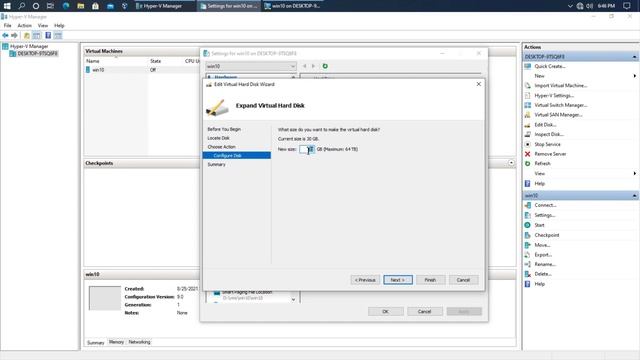
Task: Click Import Virtual Machine icon
Action: click(x=528, y=86)
